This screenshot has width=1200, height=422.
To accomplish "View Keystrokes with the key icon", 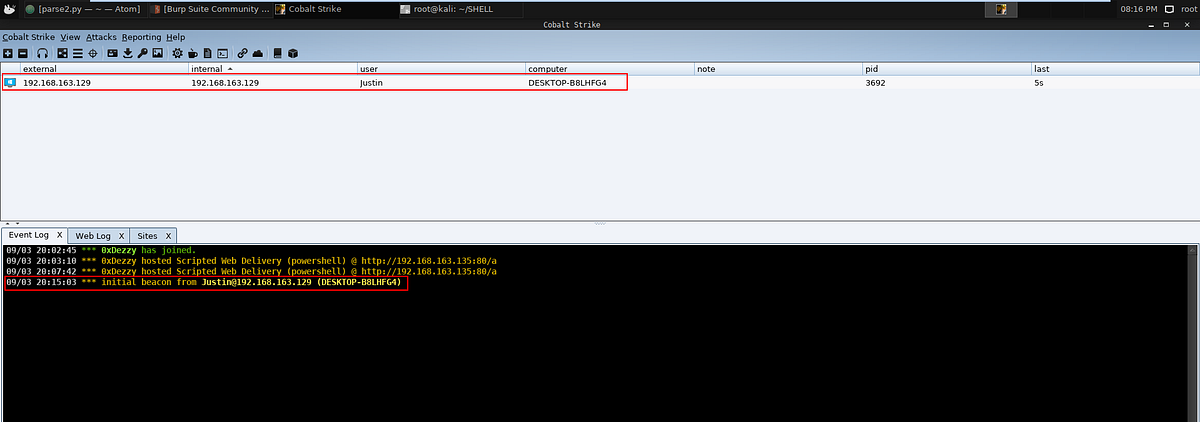I will pyautogui.click(x=143, y=53).
